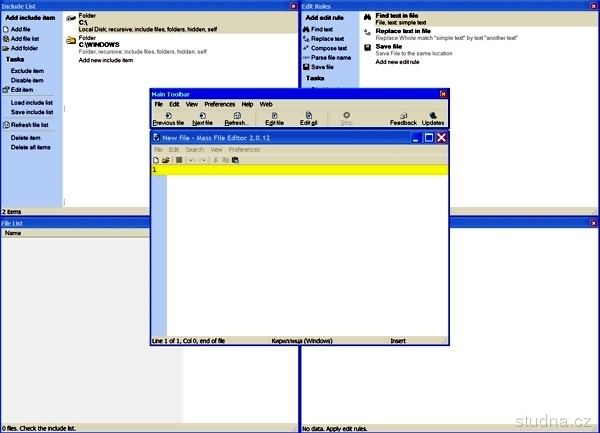Click Add folder in Include List sidebar
This screenshot has width=600, height=433.
(x=20, y=48)
